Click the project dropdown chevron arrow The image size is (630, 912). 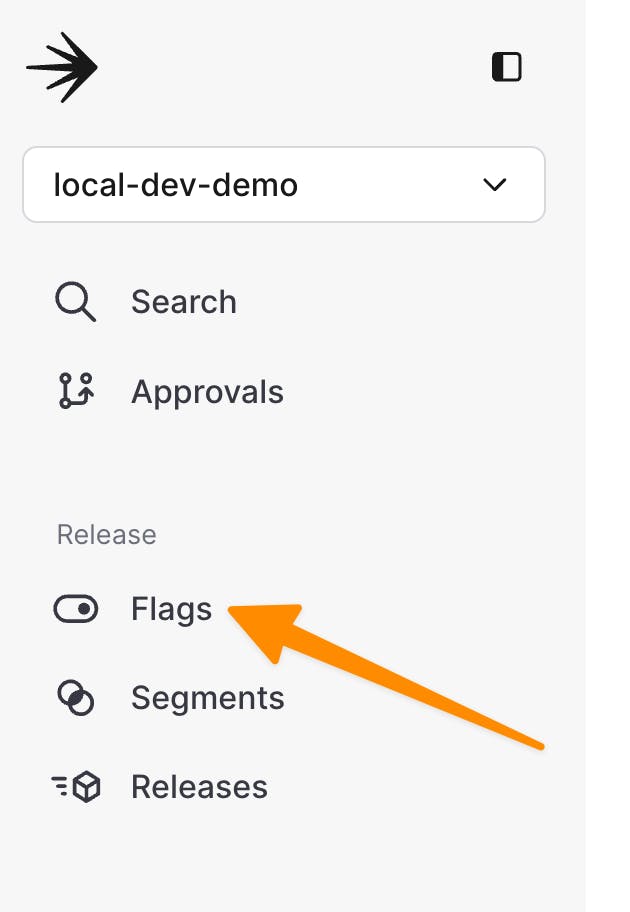[494, 185]
